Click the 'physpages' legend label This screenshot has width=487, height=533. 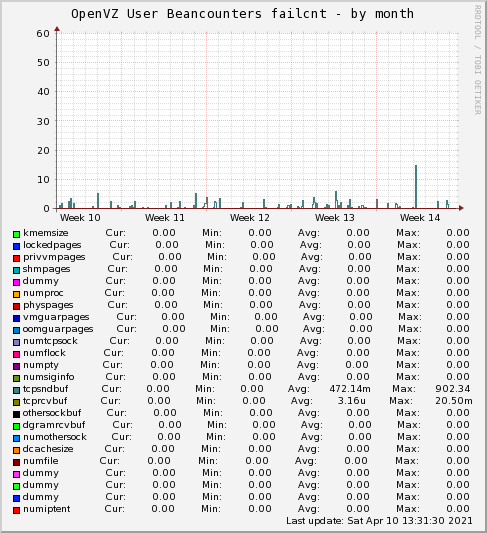[x=48, y=305]
